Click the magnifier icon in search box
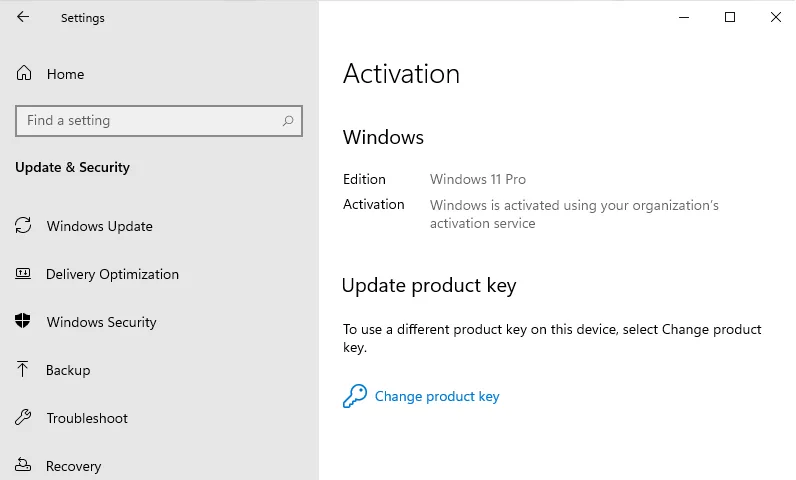Screen dimensions: 796x480 click(288, 121)
